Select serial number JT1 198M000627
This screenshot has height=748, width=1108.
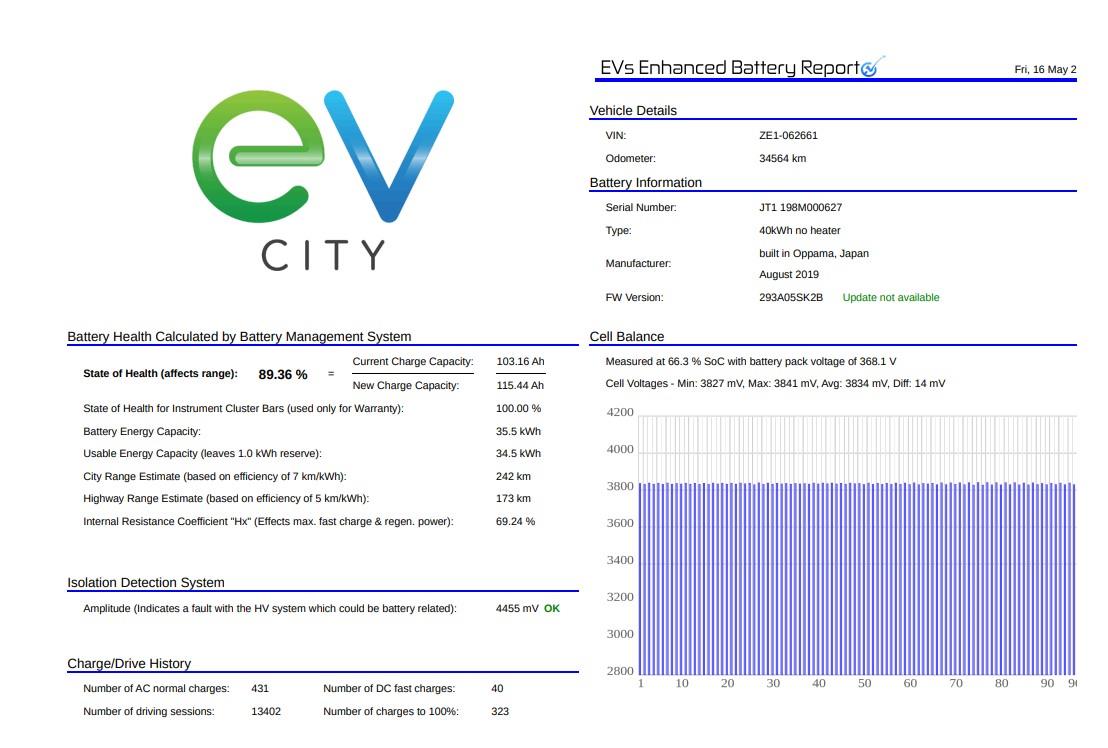(x=801, y=207)
